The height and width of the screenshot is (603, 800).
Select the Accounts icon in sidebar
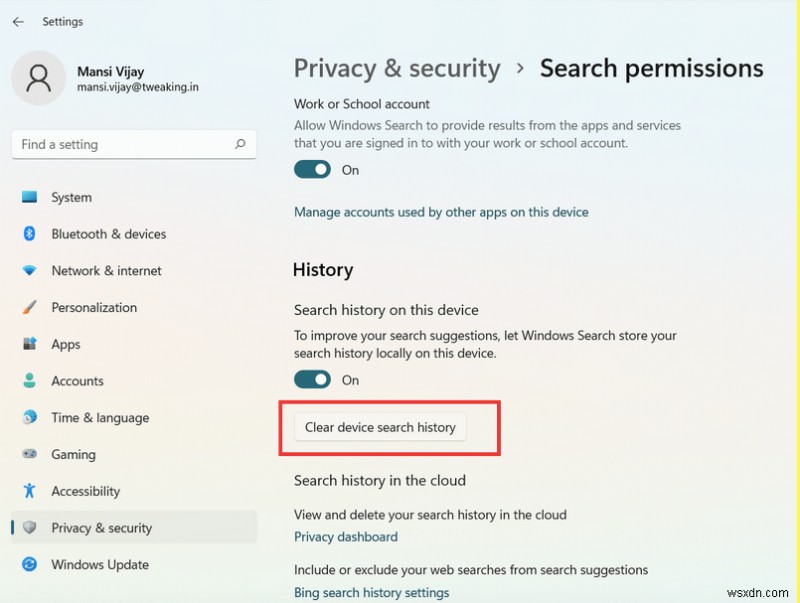(x=30, y=381)
